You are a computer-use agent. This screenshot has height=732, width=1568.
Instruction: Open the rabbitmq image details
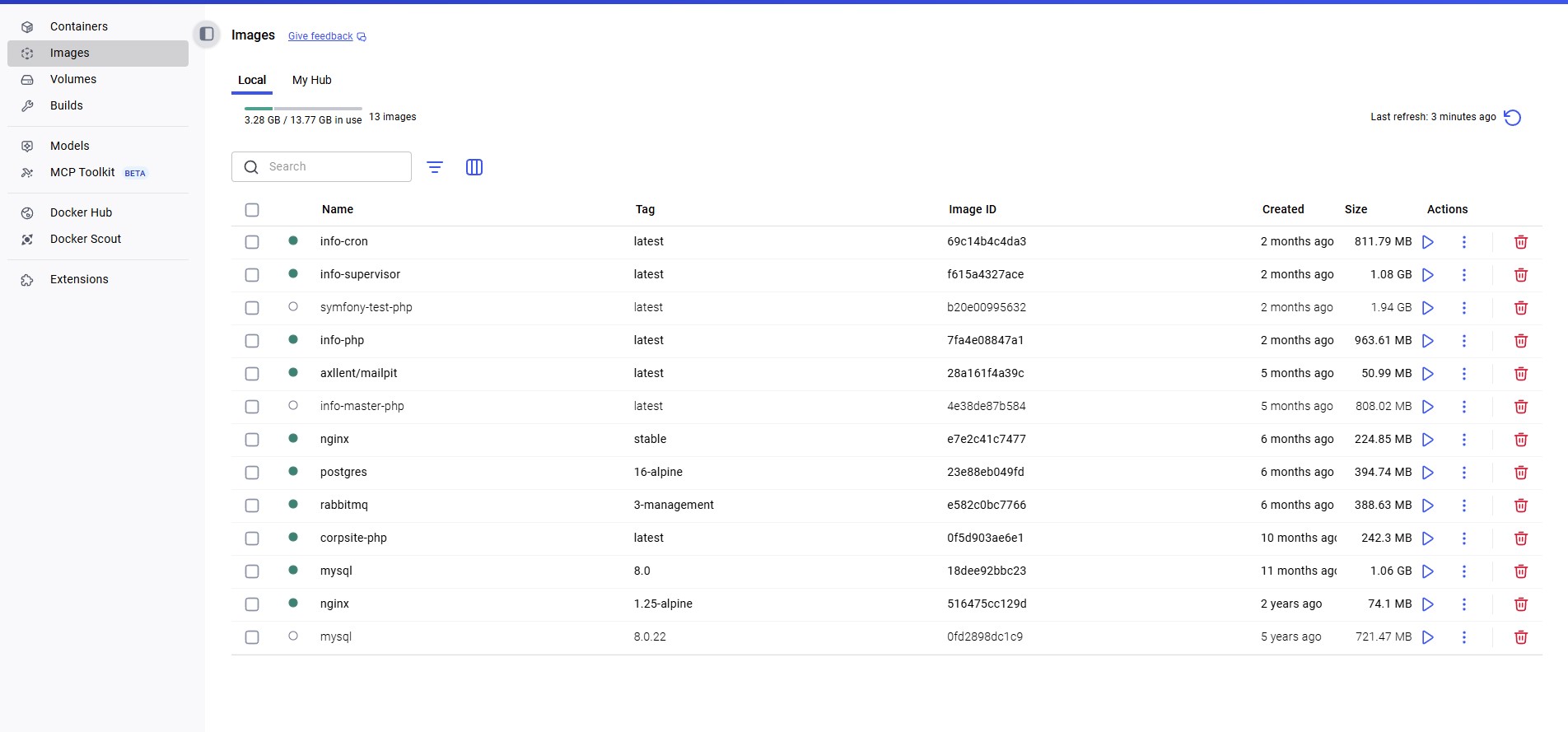tap(344, 505)
